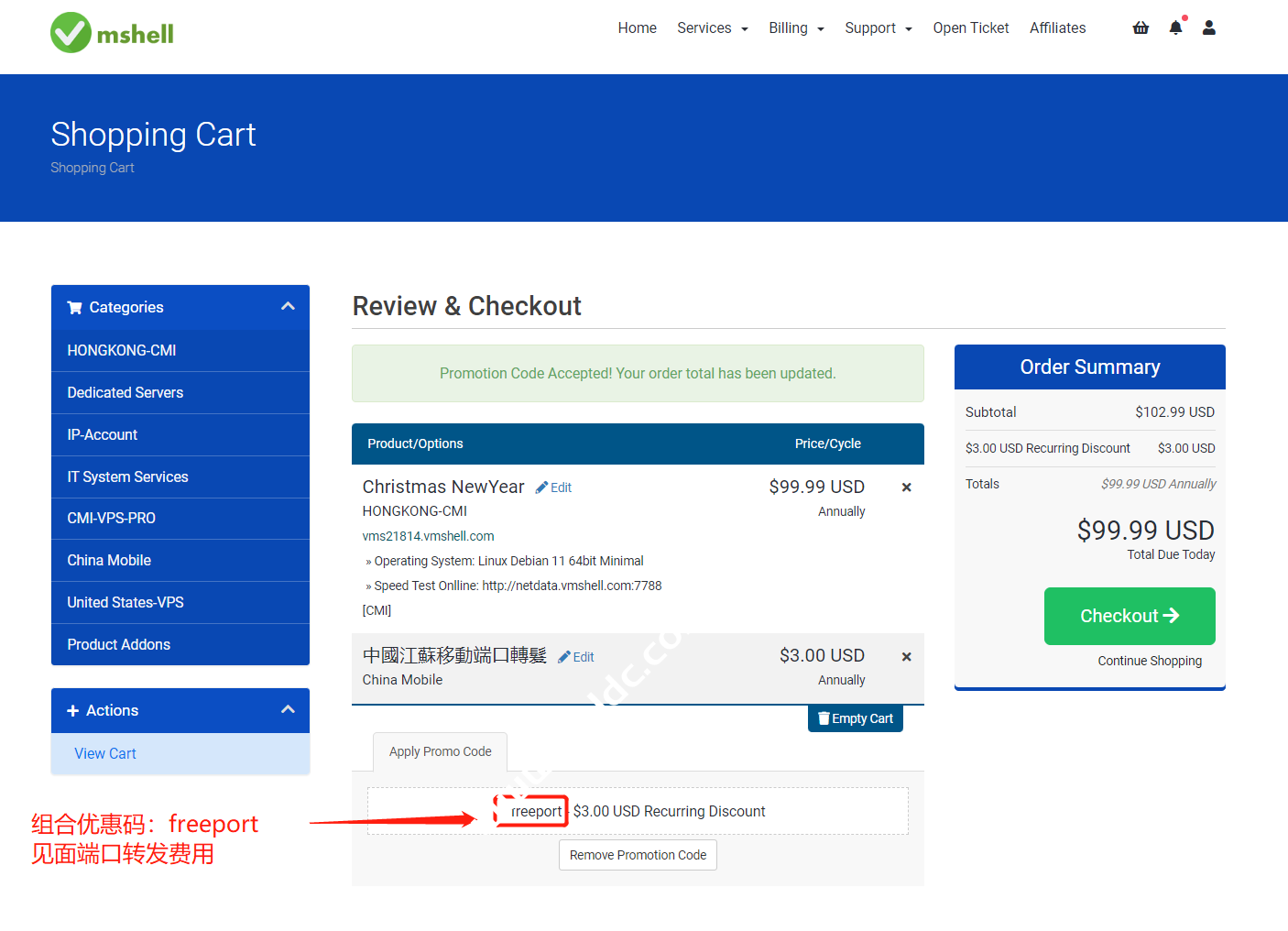
Task: Open the notifications bell icon
Action: (x=1175, y=28)
